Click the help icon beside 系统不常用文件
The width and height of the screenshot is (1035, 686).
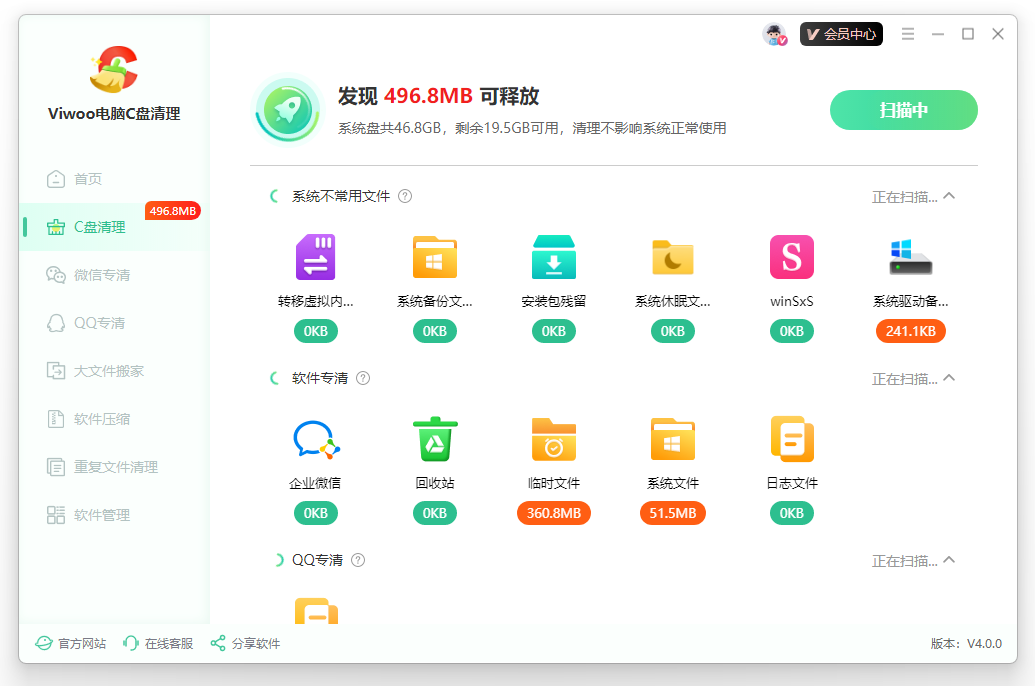[x=404, y=196]
